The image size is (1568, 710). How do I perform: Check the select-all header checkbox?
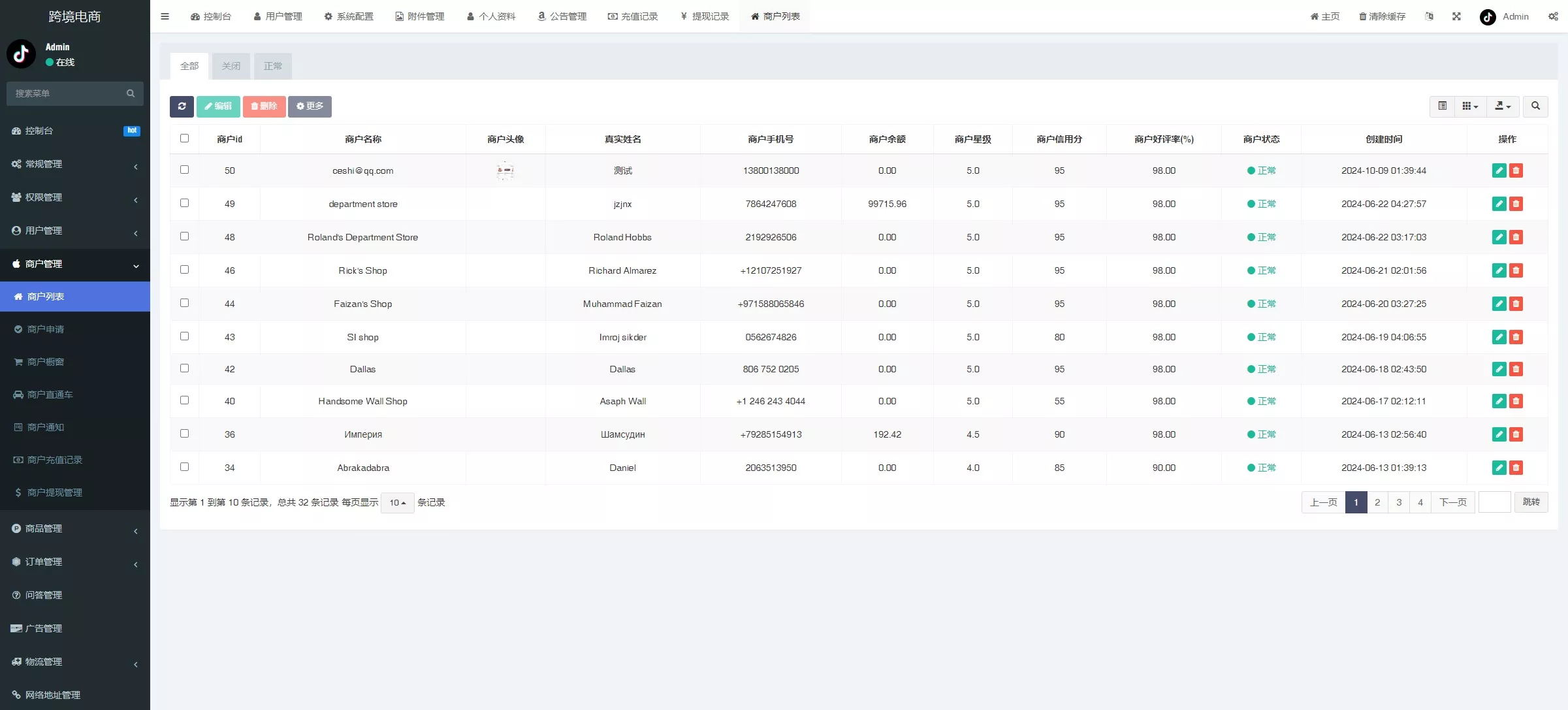[184, 138]
